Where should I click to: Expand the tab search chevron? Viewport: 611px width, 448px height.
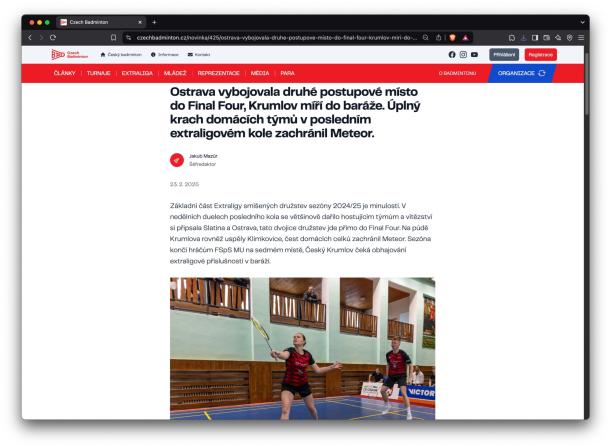582,22
